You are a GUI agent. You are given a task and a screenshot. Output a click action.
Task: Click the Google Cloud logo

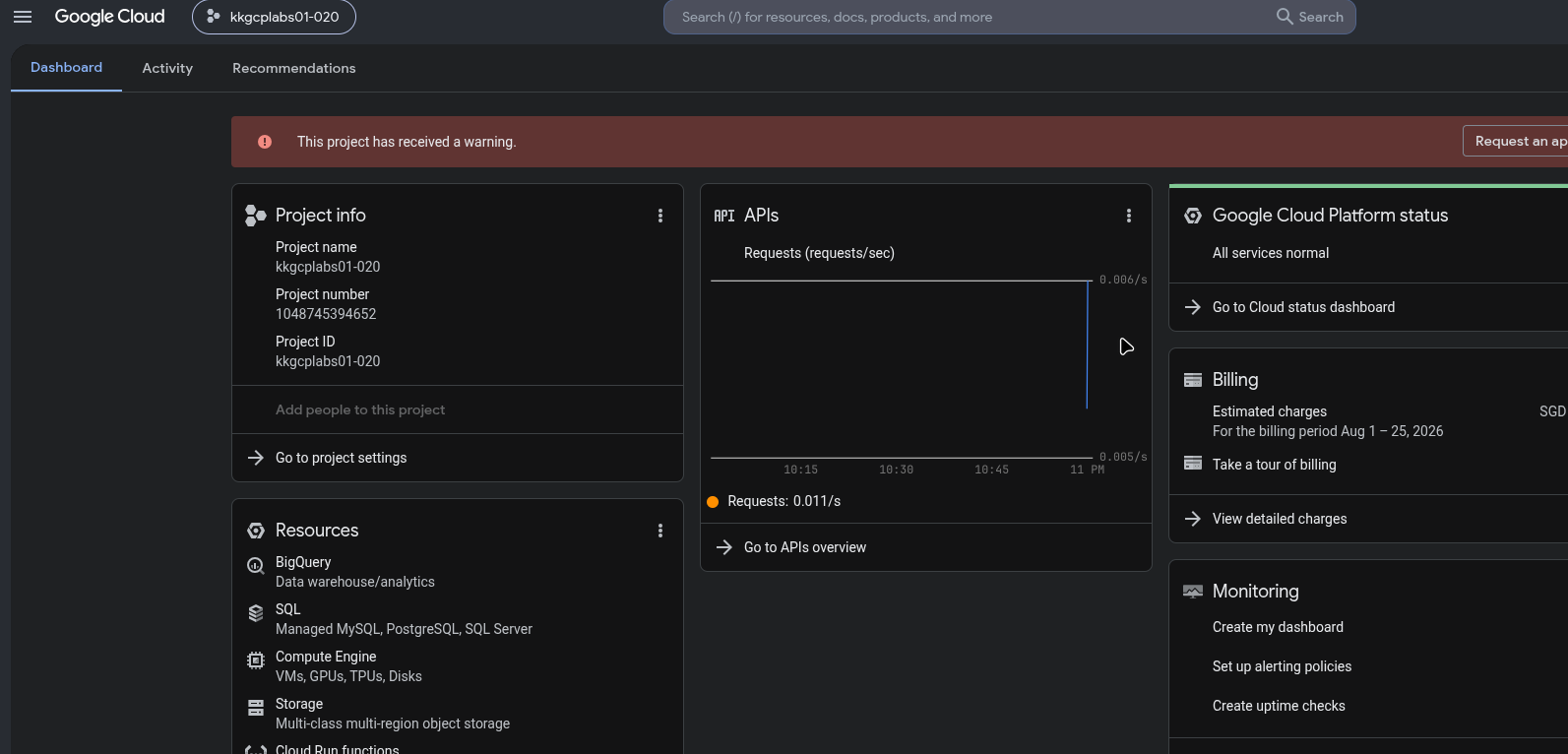(109, 17)
